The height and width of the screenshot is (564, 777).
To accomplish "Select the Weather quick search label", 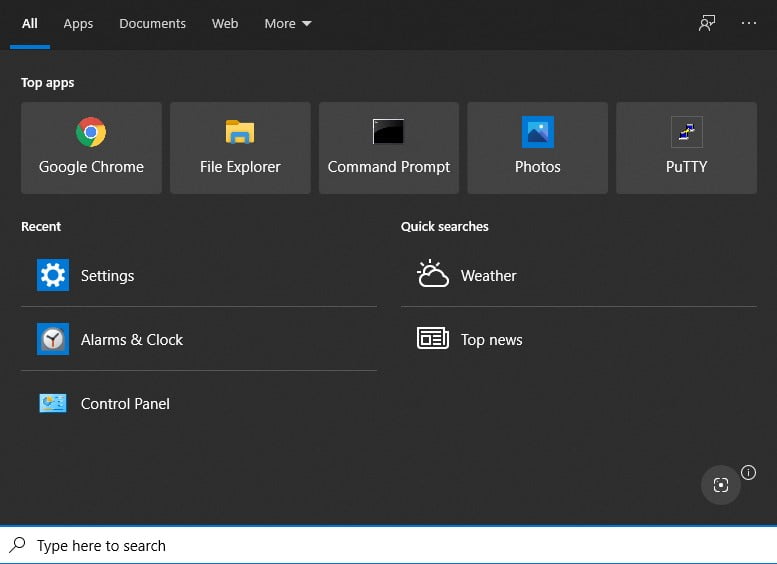I will tap(489, 276).
